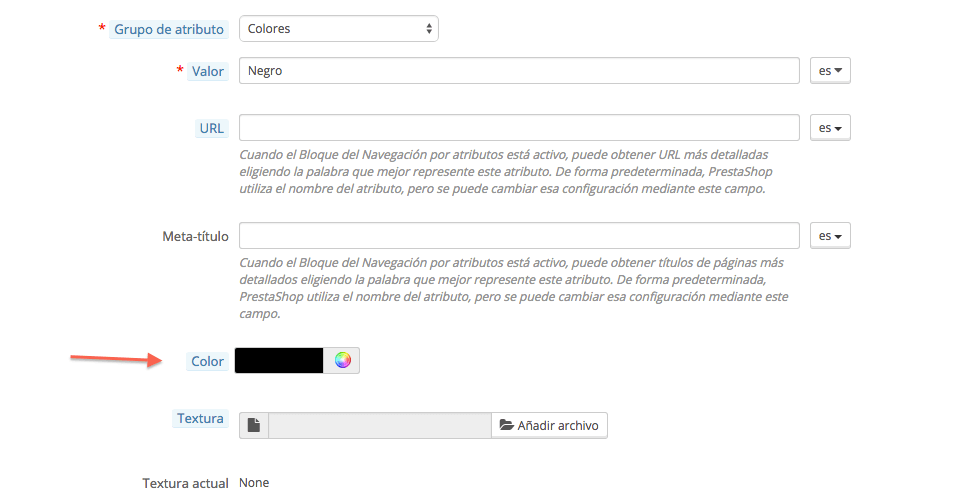Click the Valor field label
Screen dimensions: 977x496
[x=207, y=71]
